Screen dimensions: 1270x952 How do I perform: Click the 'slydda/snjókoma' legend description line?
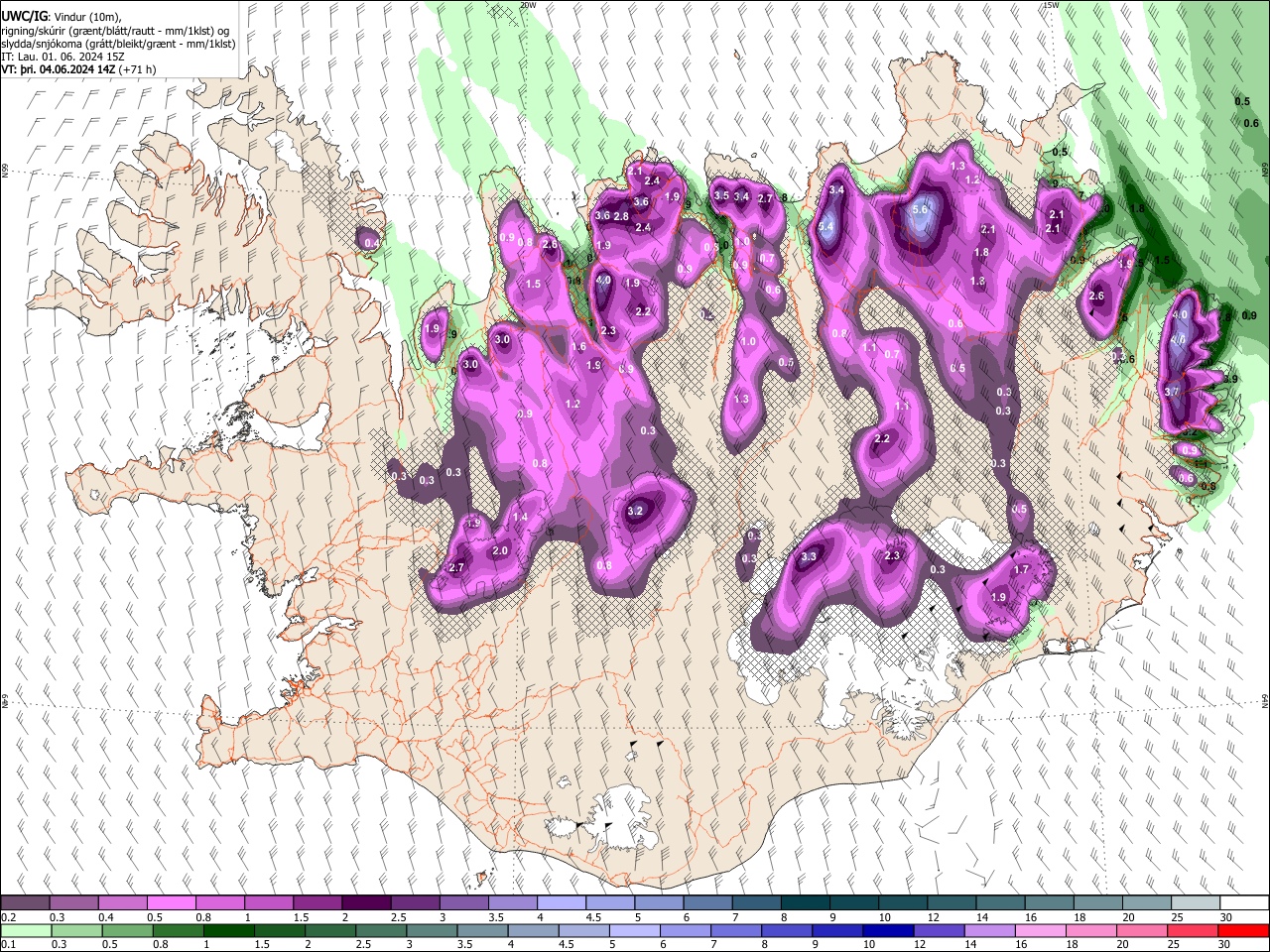[x=117, y=44]
